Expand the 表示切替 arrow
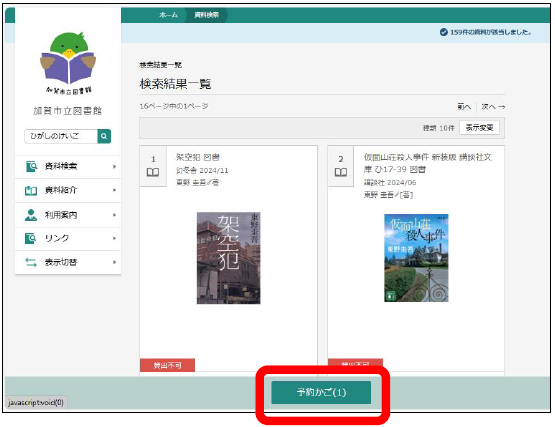The width and height of the screenshot is (555, 427). point(114,262)
